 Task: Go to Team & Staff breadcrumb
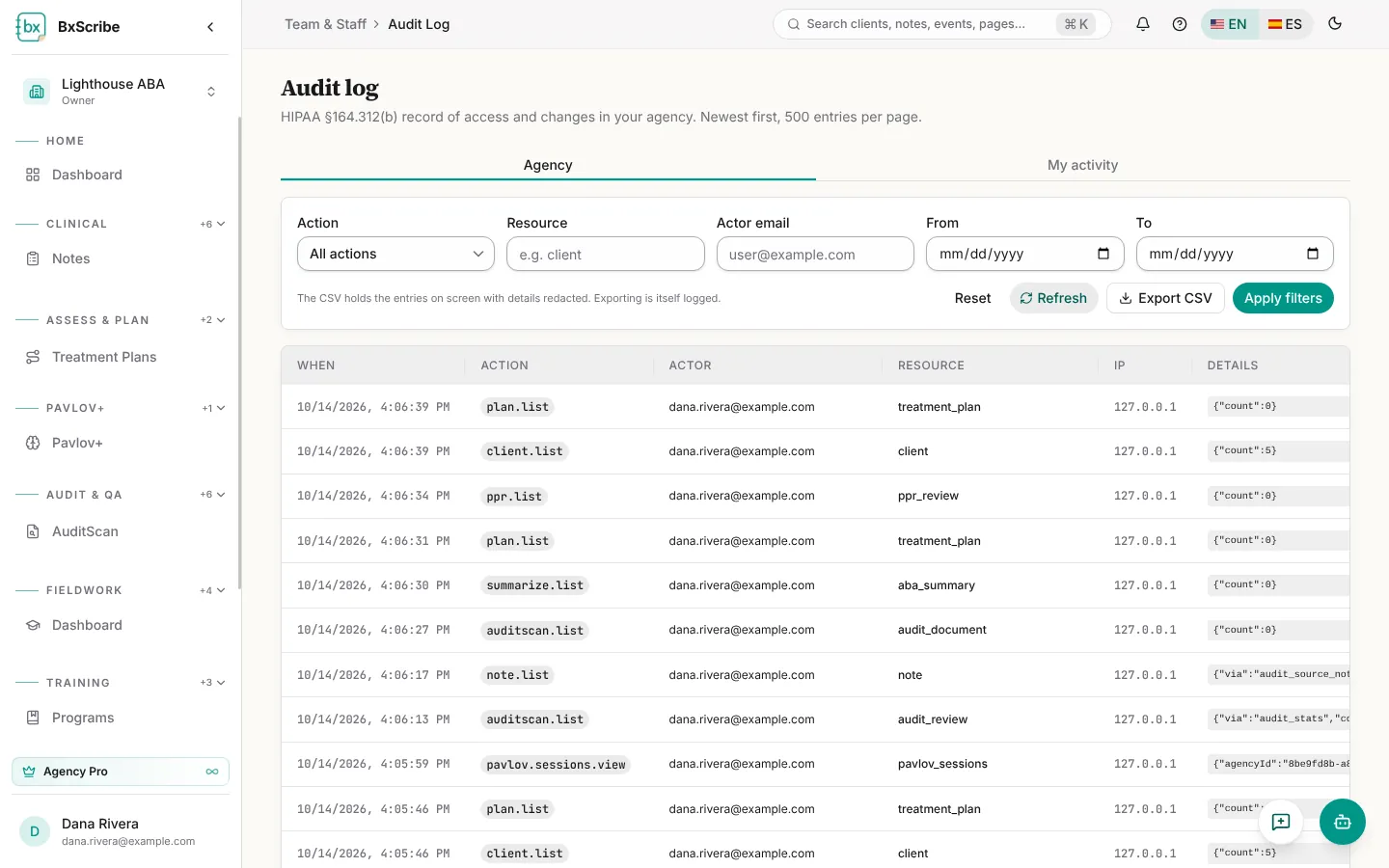click(325, 24)
